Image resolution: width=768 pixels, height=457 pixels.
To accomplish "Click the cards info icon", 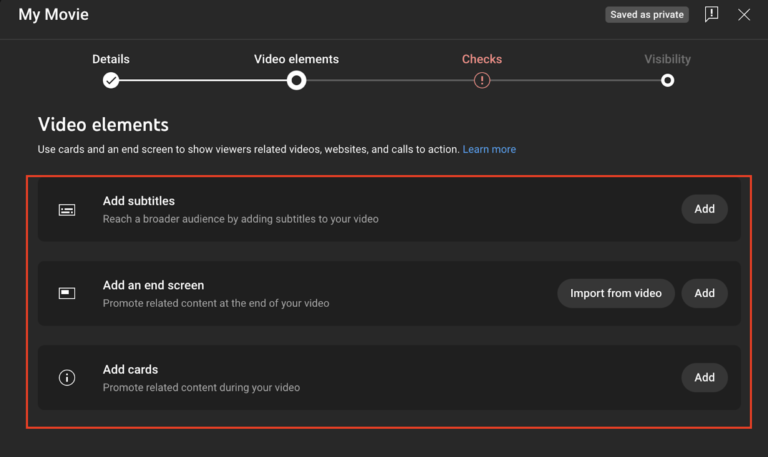I will [67, 377].
